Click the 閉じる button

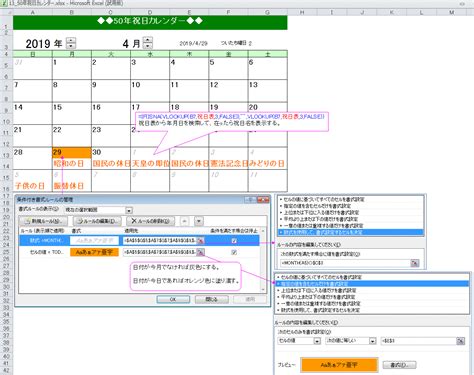(x=212, y=299)
